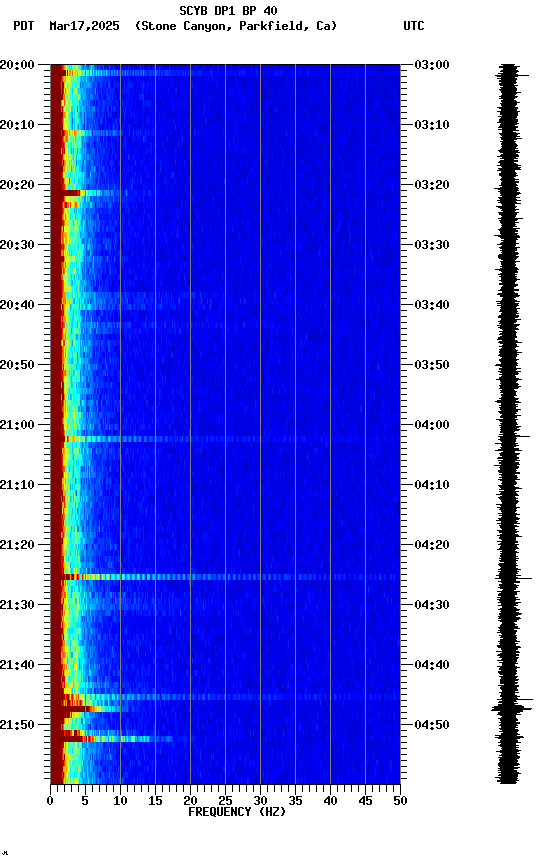The height and width of the screenshot is (864, 552).
Task: Click the bright burst near 21:52 PDT
Action: pos(113,739)
